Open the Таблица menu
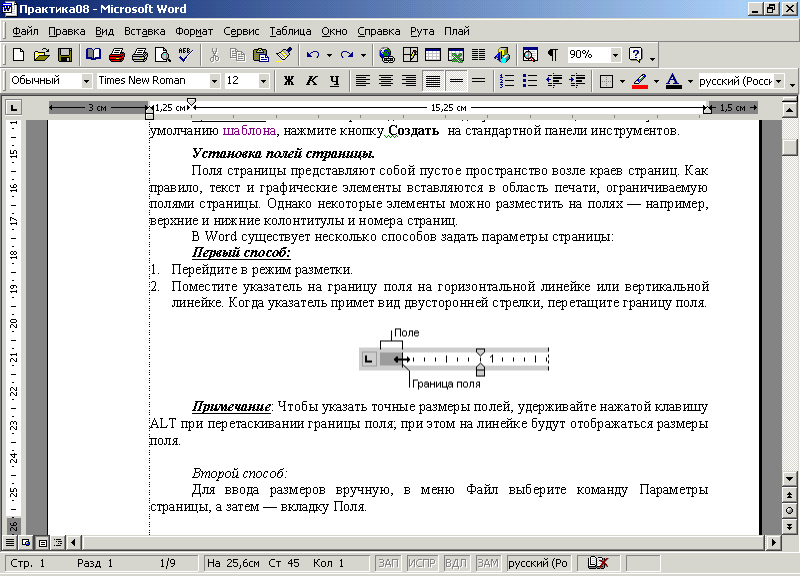Screen dimensions: 800x576 click(290, 31)
